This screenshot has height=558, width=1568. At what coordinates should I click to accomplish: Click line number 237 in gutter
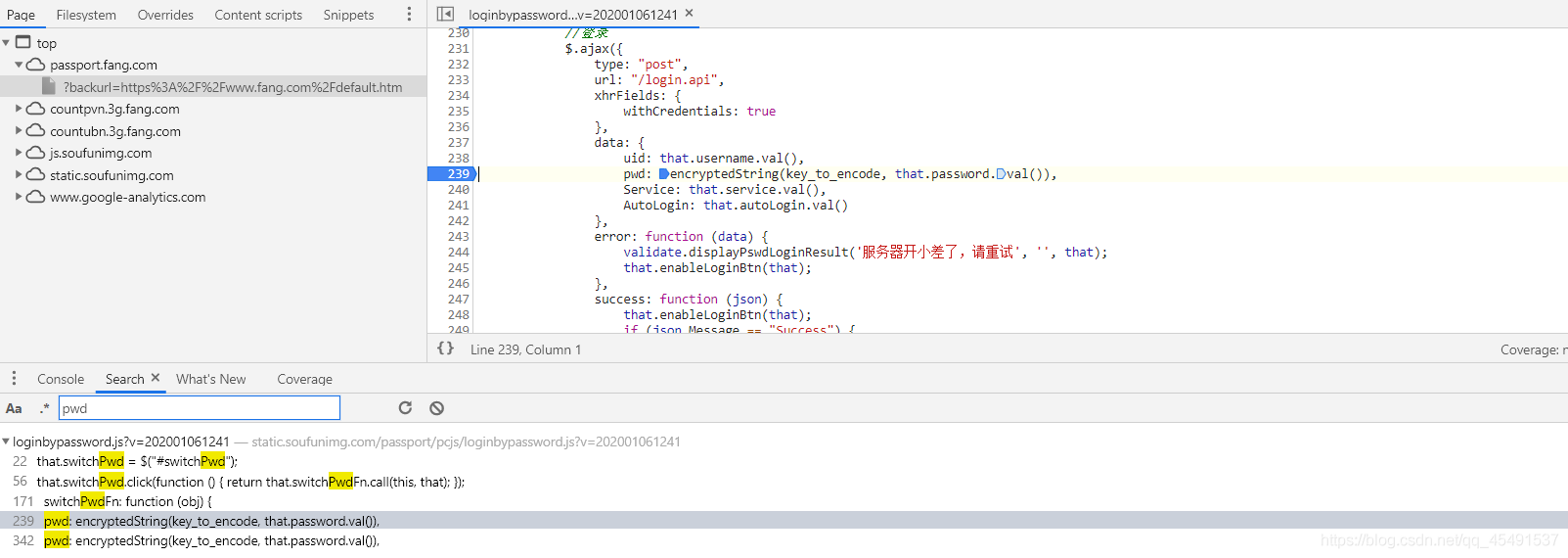tap(458, 142)
